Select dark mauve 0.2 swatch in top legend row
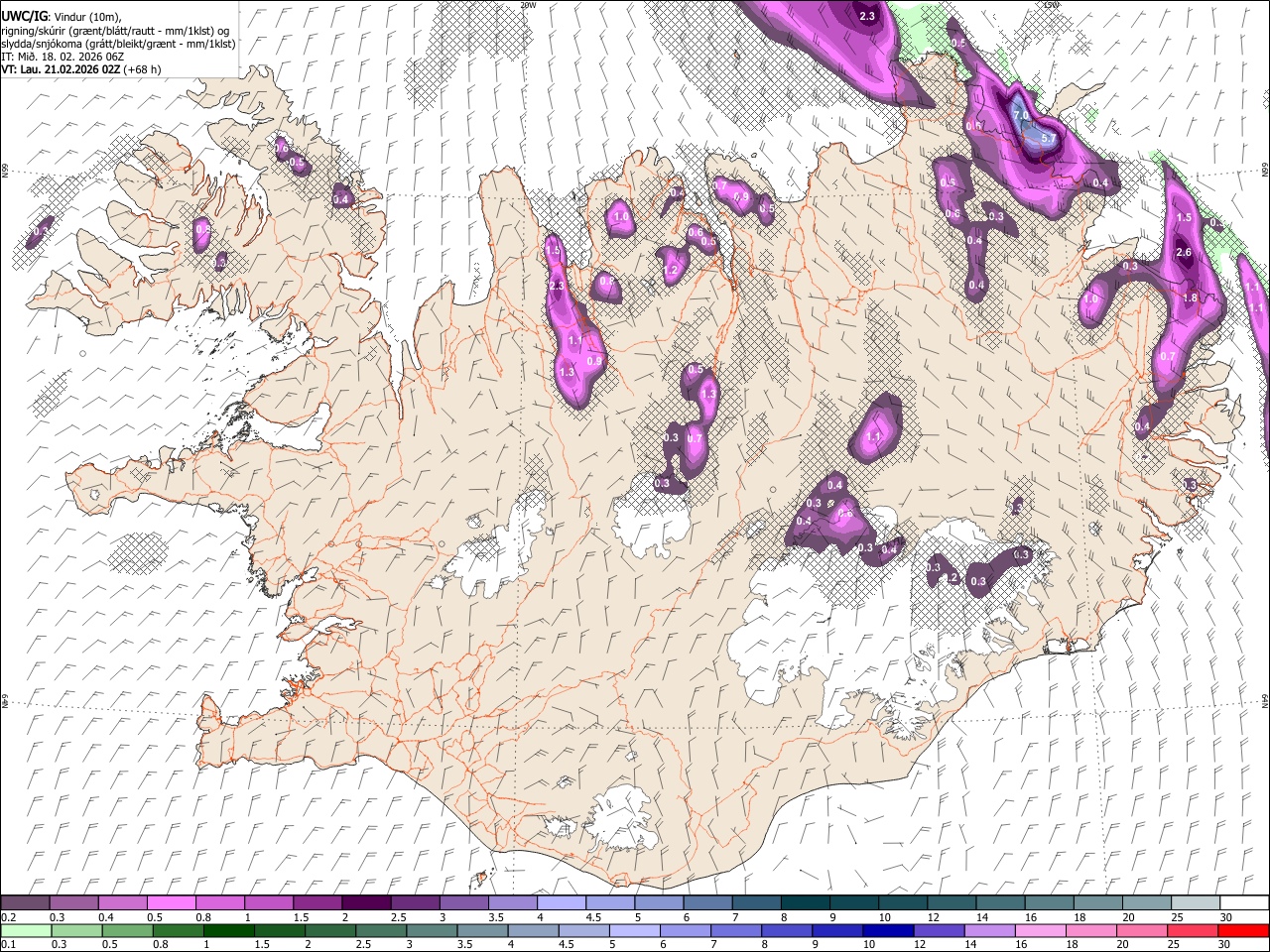The width and height of the screenshot is (1270, 952). click(x=25, y=903)
